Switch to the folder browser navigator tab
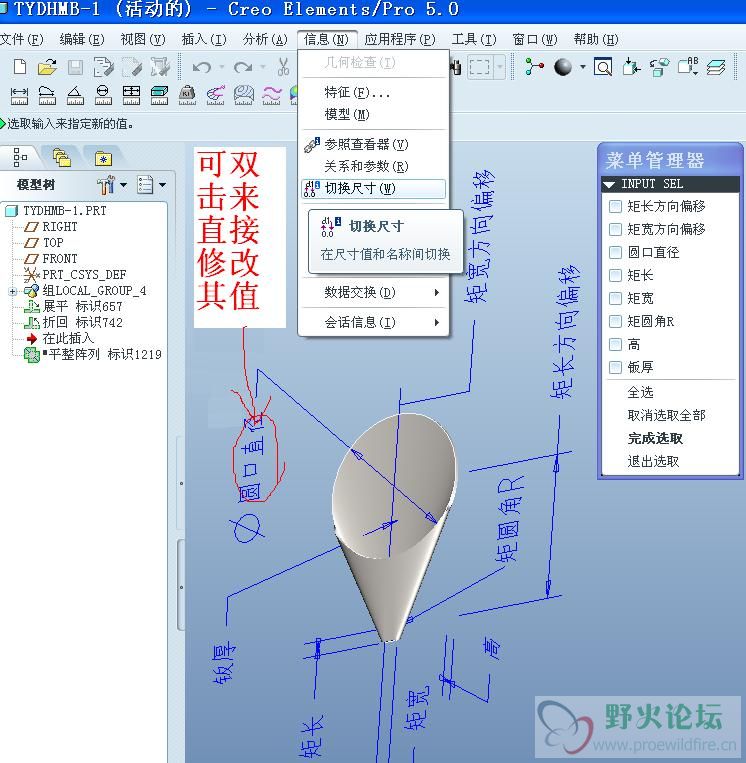 [x=62, y=158]
